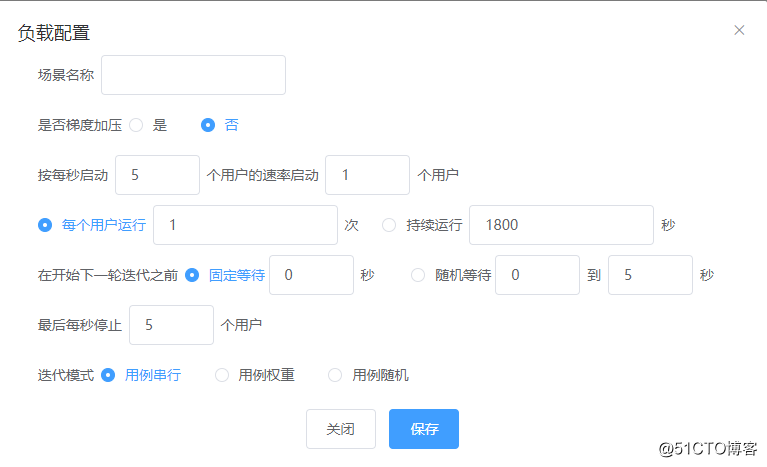The width and height of the screenshot is (767, 467).
Task: Choose 随机等待 radio option
Action: point(418,275)
